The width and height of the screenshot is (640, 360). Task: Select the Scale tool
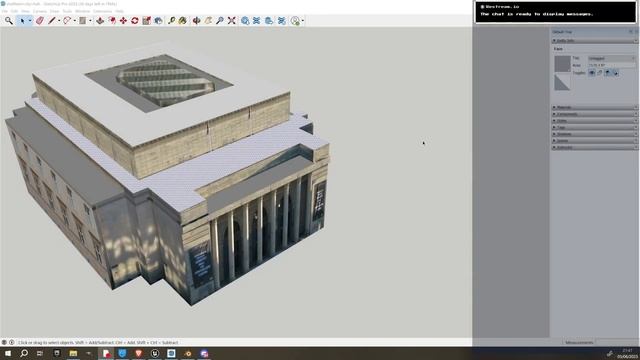coord(147,20)
